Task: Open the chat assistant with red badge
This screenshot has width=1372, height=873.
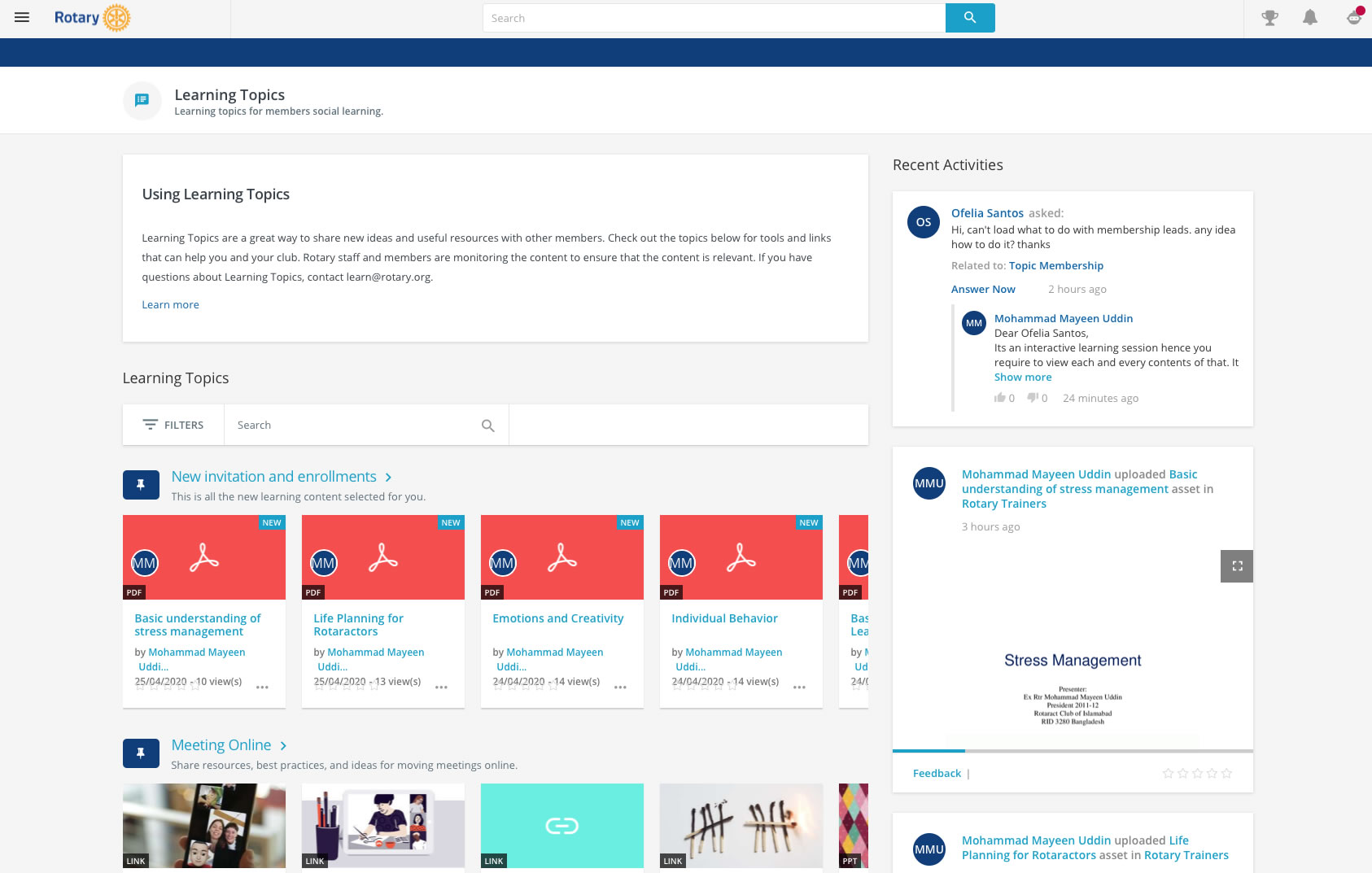Action: pos(1352,17)
